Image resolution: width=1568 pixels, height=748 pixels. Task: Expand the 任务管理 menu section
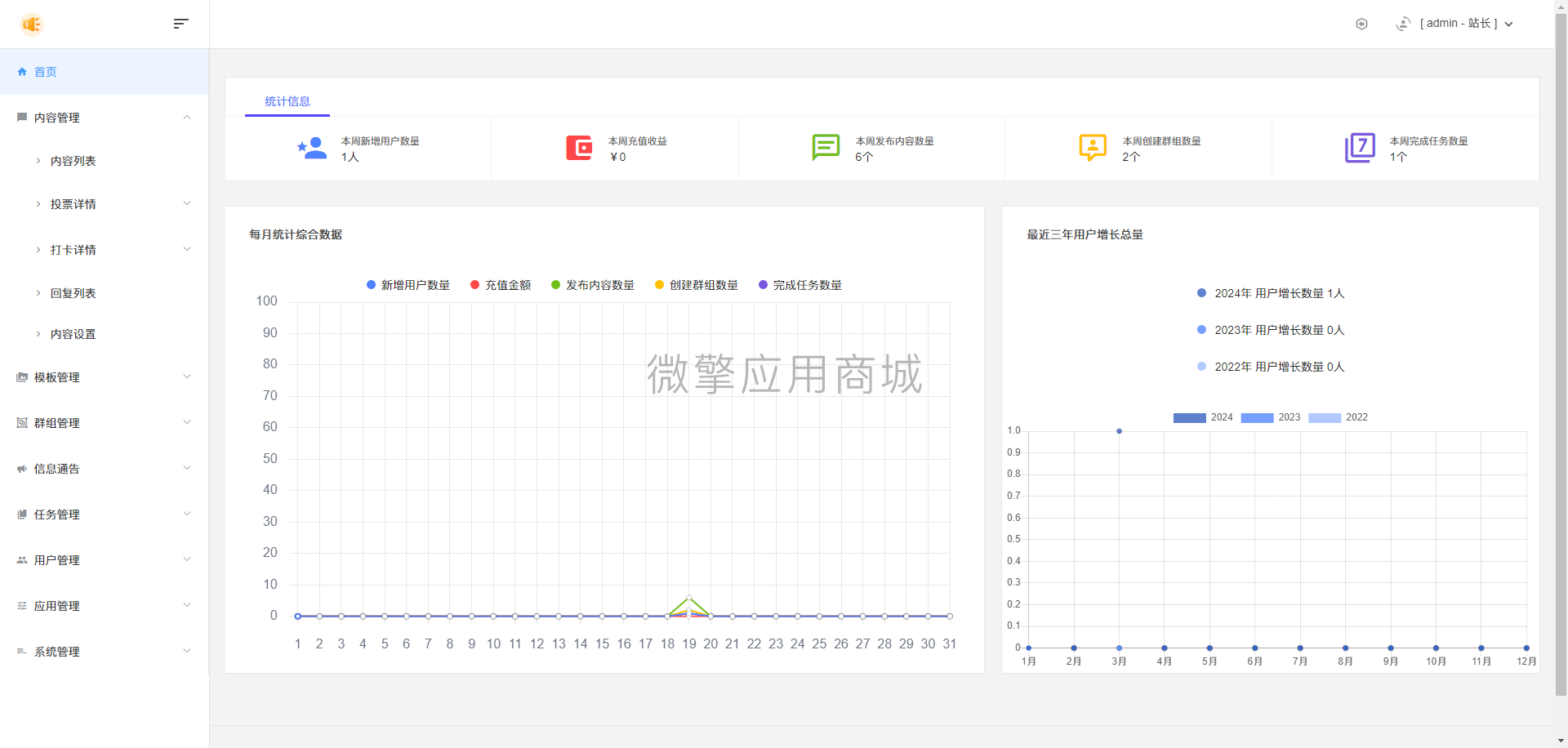point(187,514)
